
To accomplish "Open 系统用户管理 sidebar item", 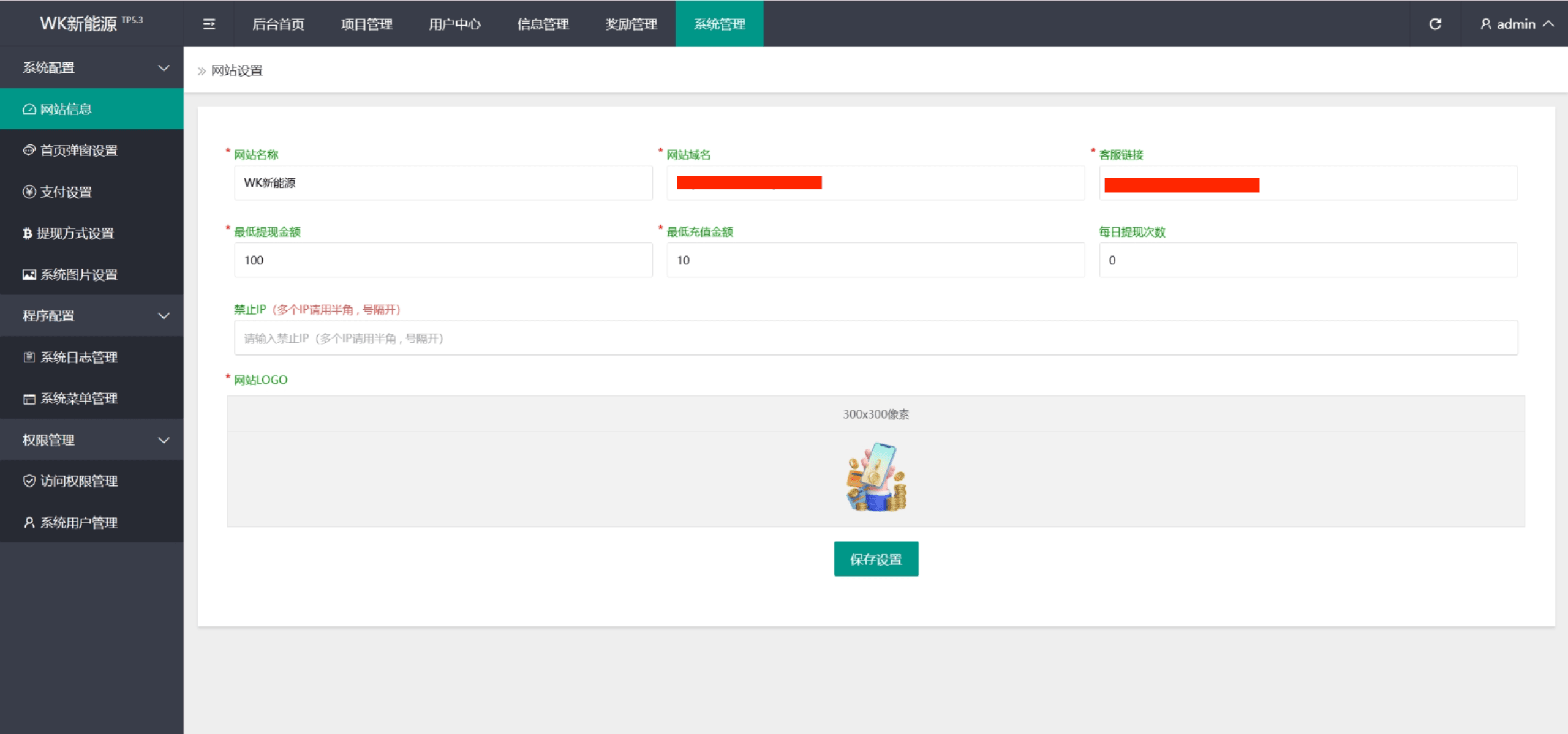I will [x=79, y=523].
